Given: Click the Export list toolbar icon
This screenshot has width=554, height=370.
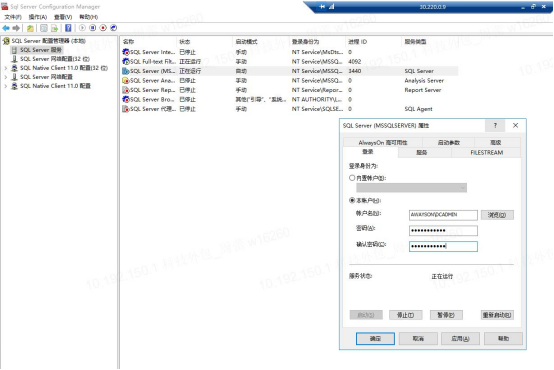Looking at the screenshot, I should pyautogui.click(x=54, y=28).
